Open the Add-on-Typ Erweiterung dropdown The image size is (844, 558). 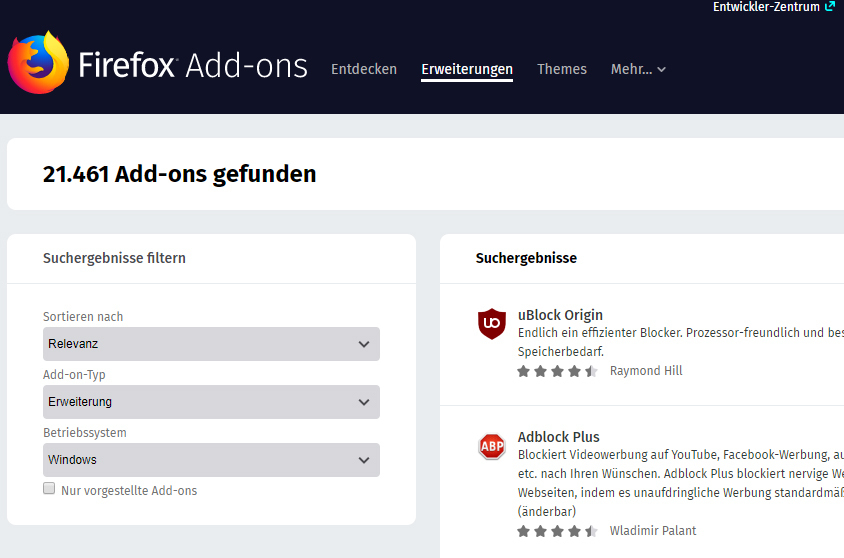pyautogui.click(x=211, y=402)
